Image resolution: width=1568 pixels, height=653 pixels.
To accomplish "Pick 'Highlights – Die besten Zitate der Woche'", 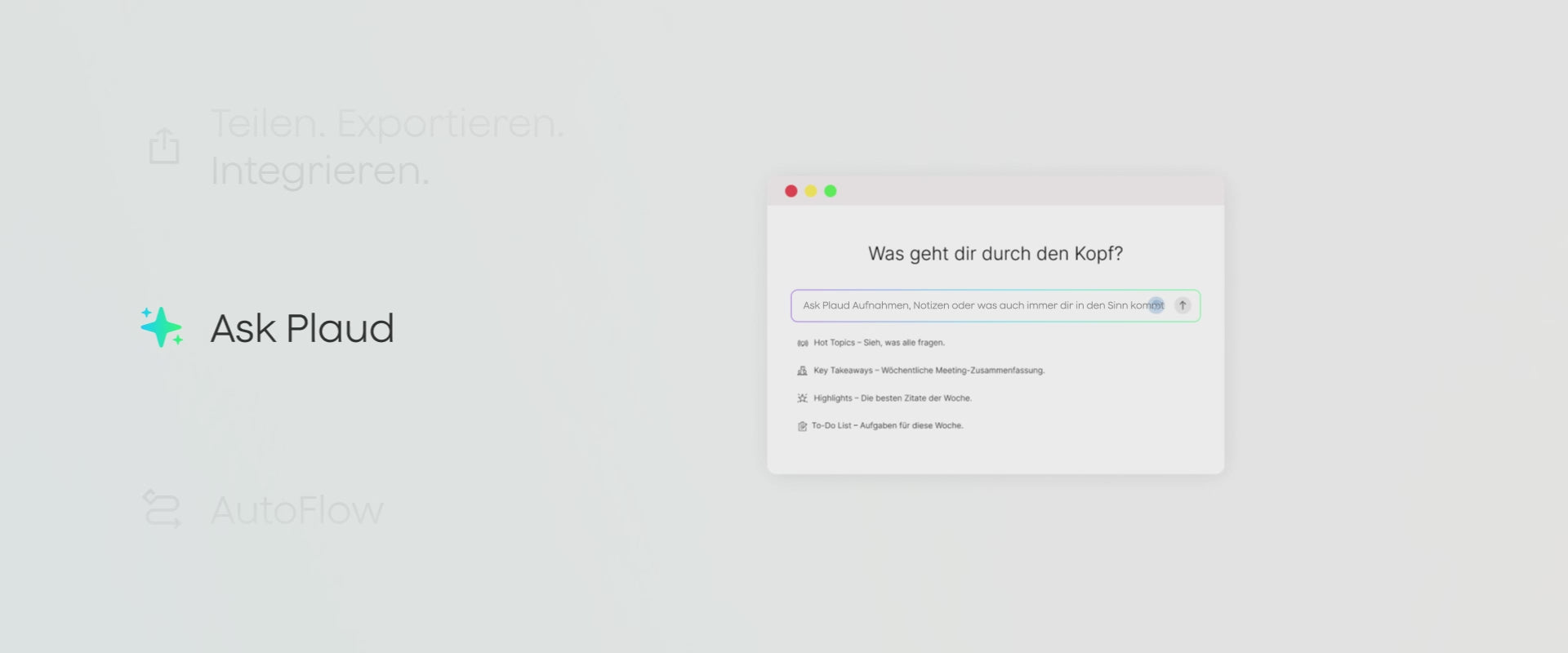I will tap(892, 398).
